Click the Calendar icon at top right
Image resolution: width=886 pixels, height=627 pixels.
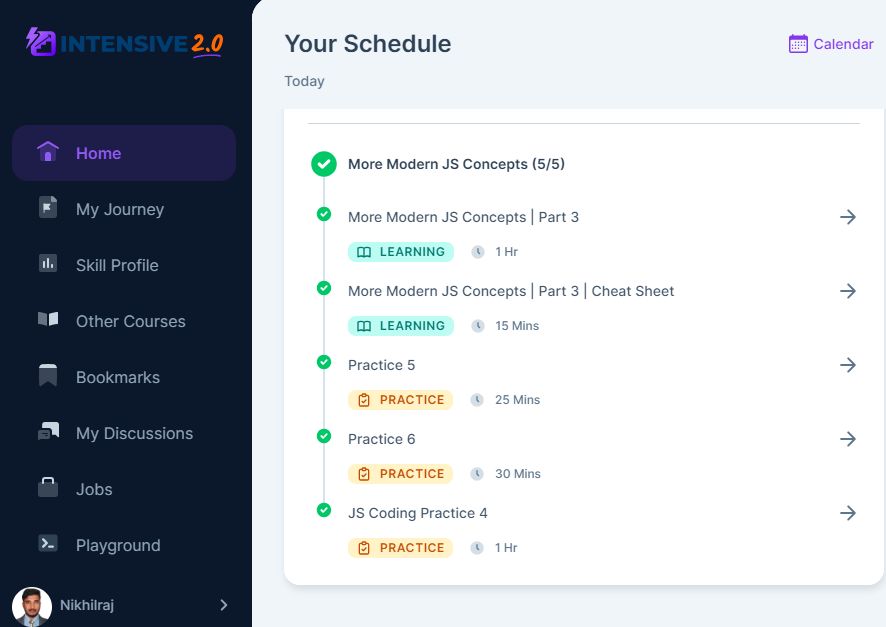[x=798, y=44]
